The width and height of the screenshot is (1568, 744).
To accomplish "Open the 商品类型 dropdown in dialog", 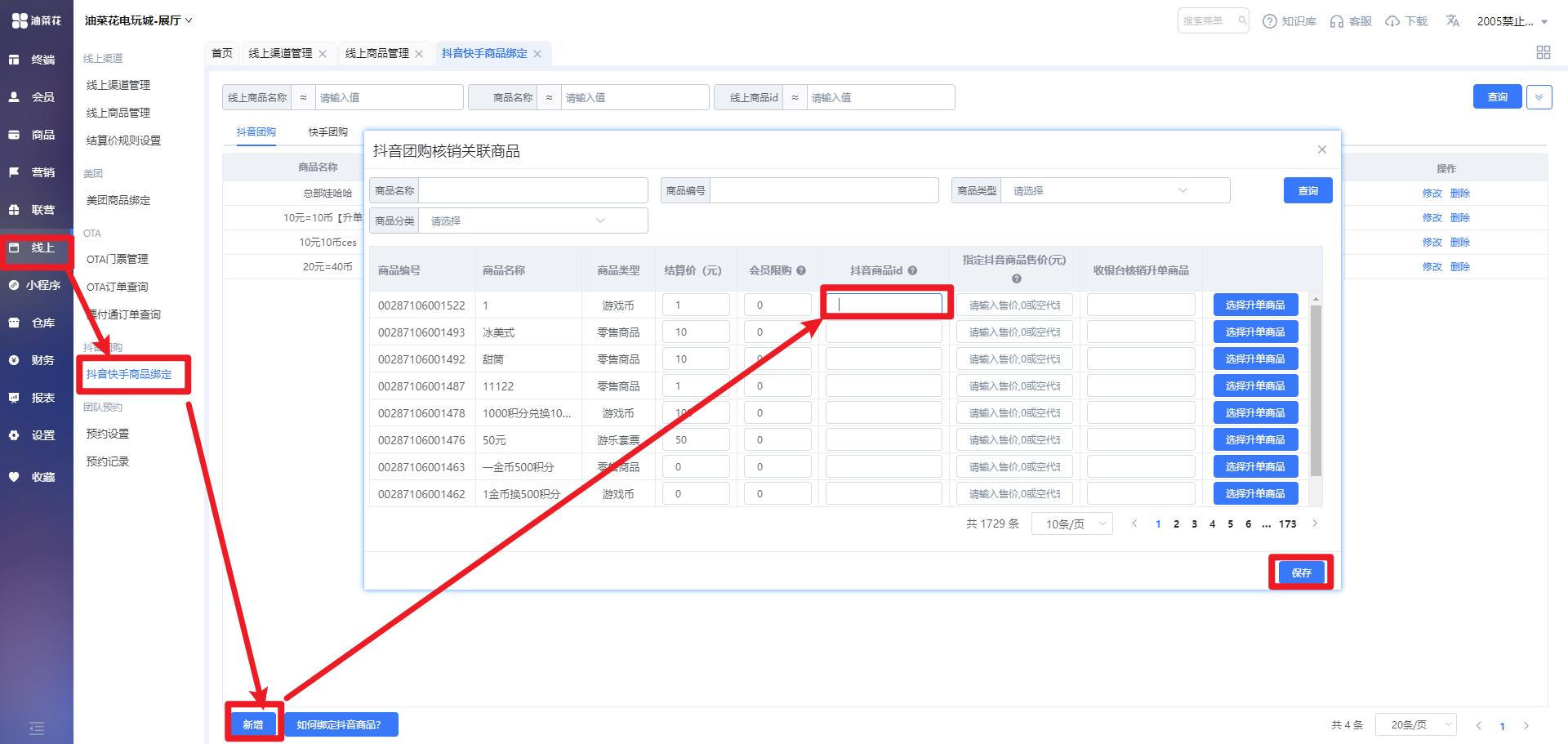I will 1115,190.
